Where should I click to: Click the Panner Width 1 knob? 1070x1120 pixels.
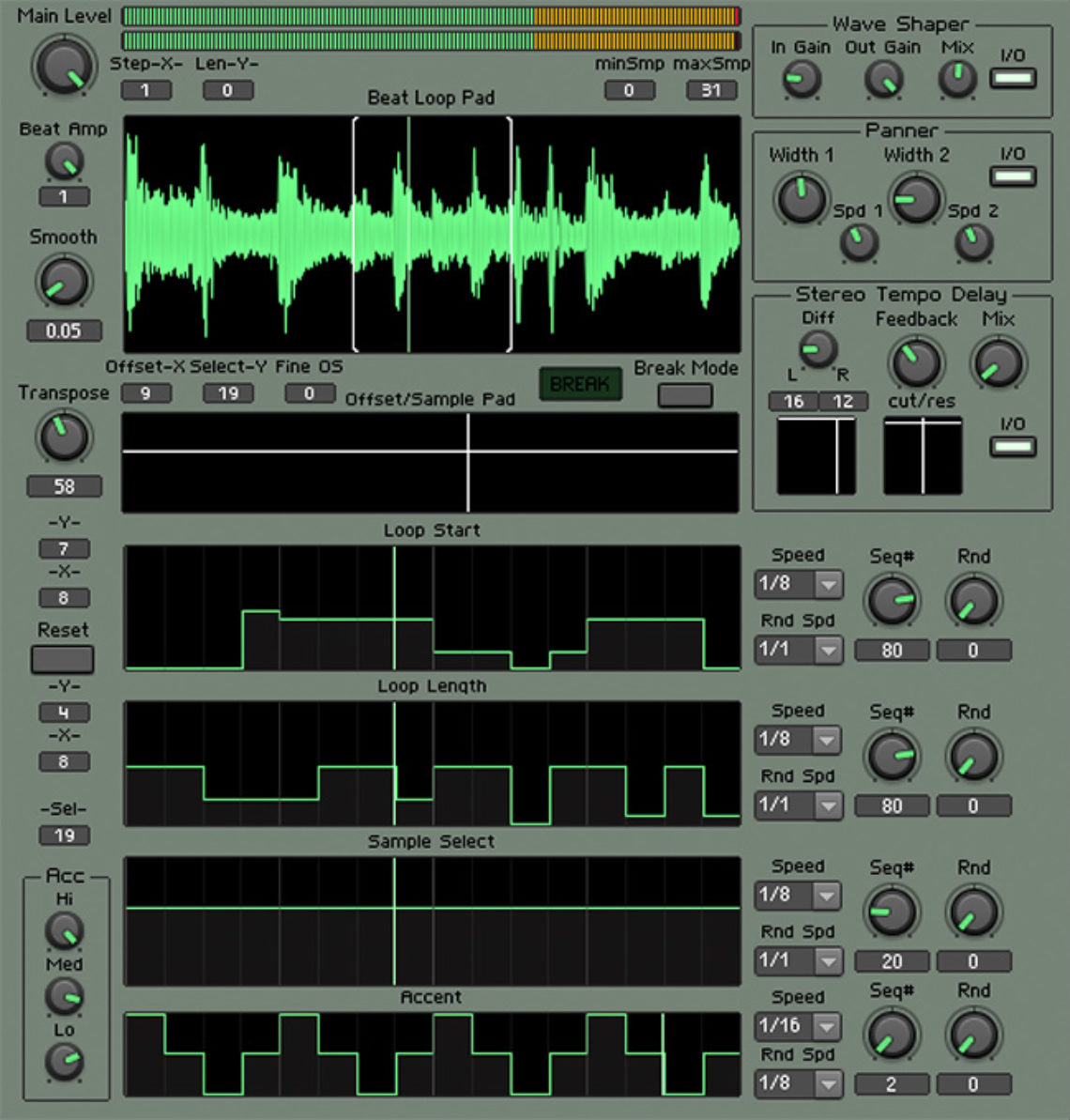(x=802, y=199)
